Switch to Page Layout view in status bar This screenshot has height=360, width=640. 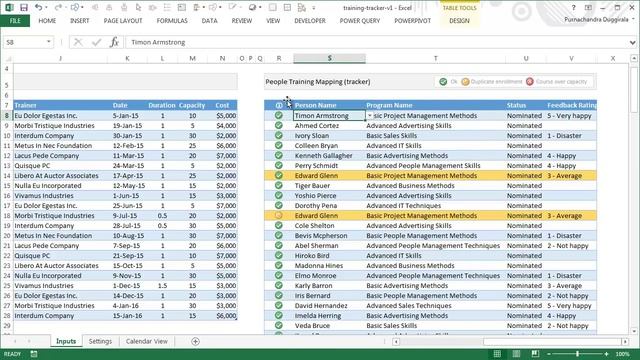coord(516,354)
